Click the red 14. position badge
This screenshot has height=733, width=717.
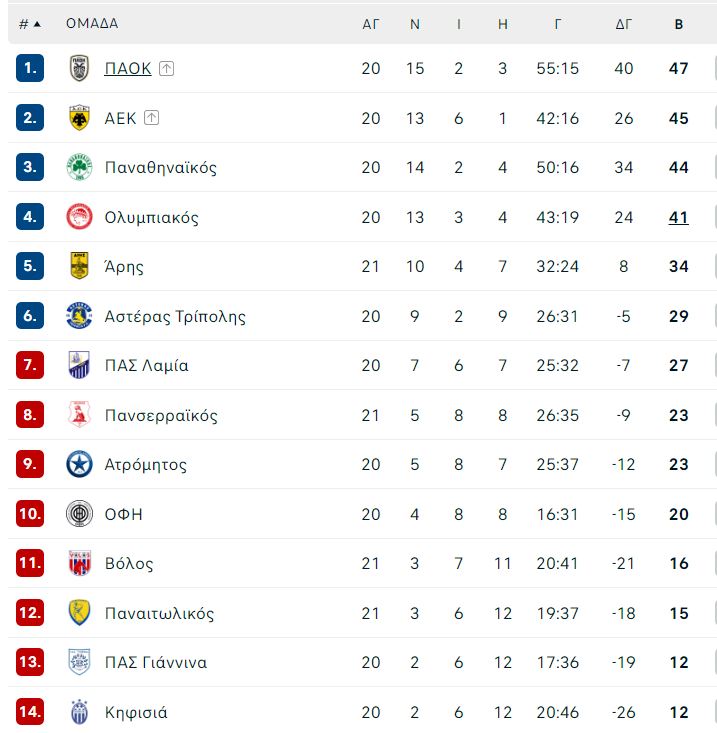click(x=30, y=712)
